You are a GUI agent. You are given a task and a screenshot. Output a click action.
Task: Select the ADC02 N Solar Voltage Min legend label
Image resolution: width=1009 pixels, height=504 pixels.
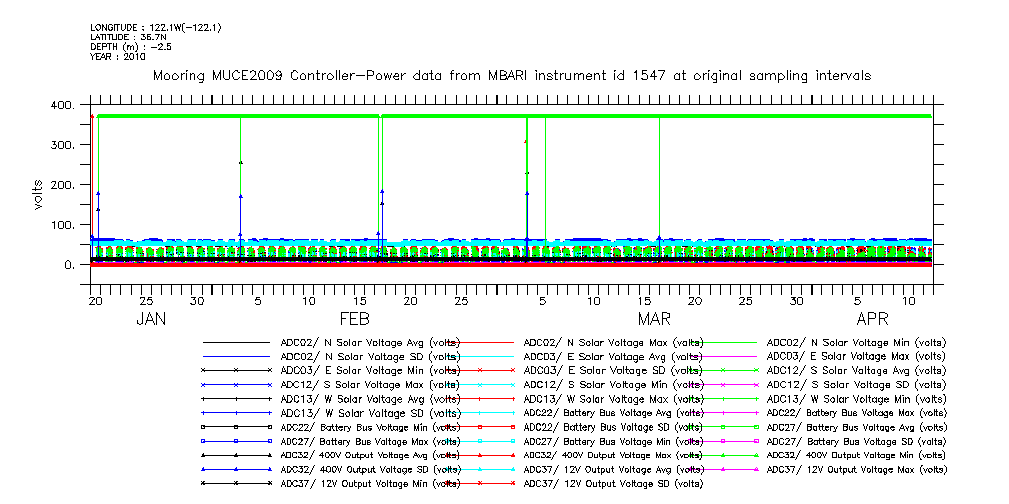[x=855, y=342]
